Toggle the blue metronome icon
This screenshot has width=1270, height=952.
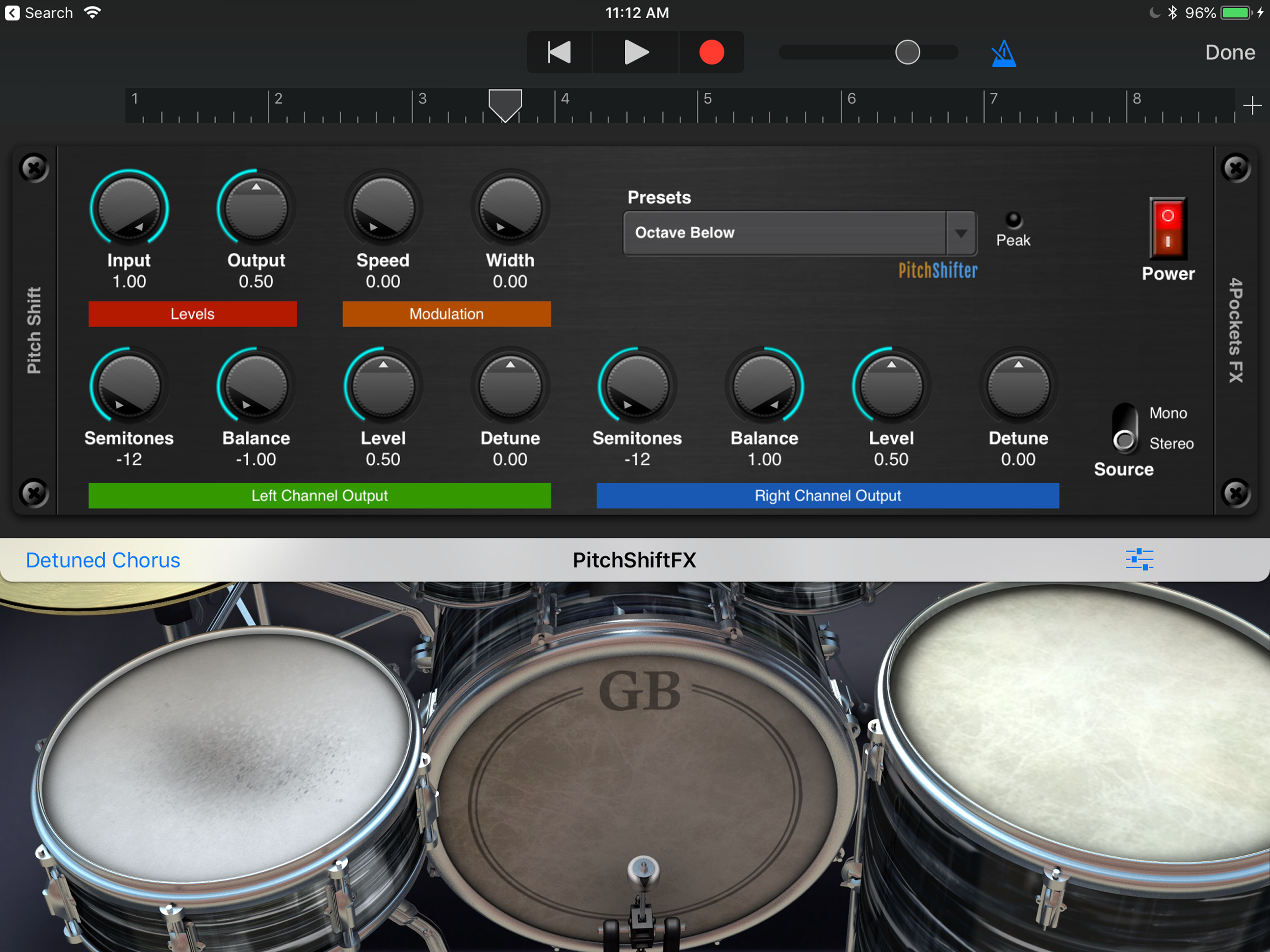click(x=1003, y=53)
